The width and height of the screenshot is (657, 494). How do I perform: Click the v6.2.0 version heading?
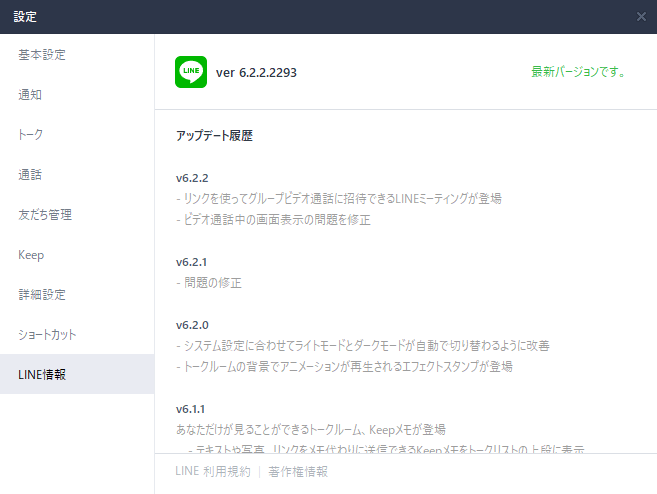[x=192, y=325]
